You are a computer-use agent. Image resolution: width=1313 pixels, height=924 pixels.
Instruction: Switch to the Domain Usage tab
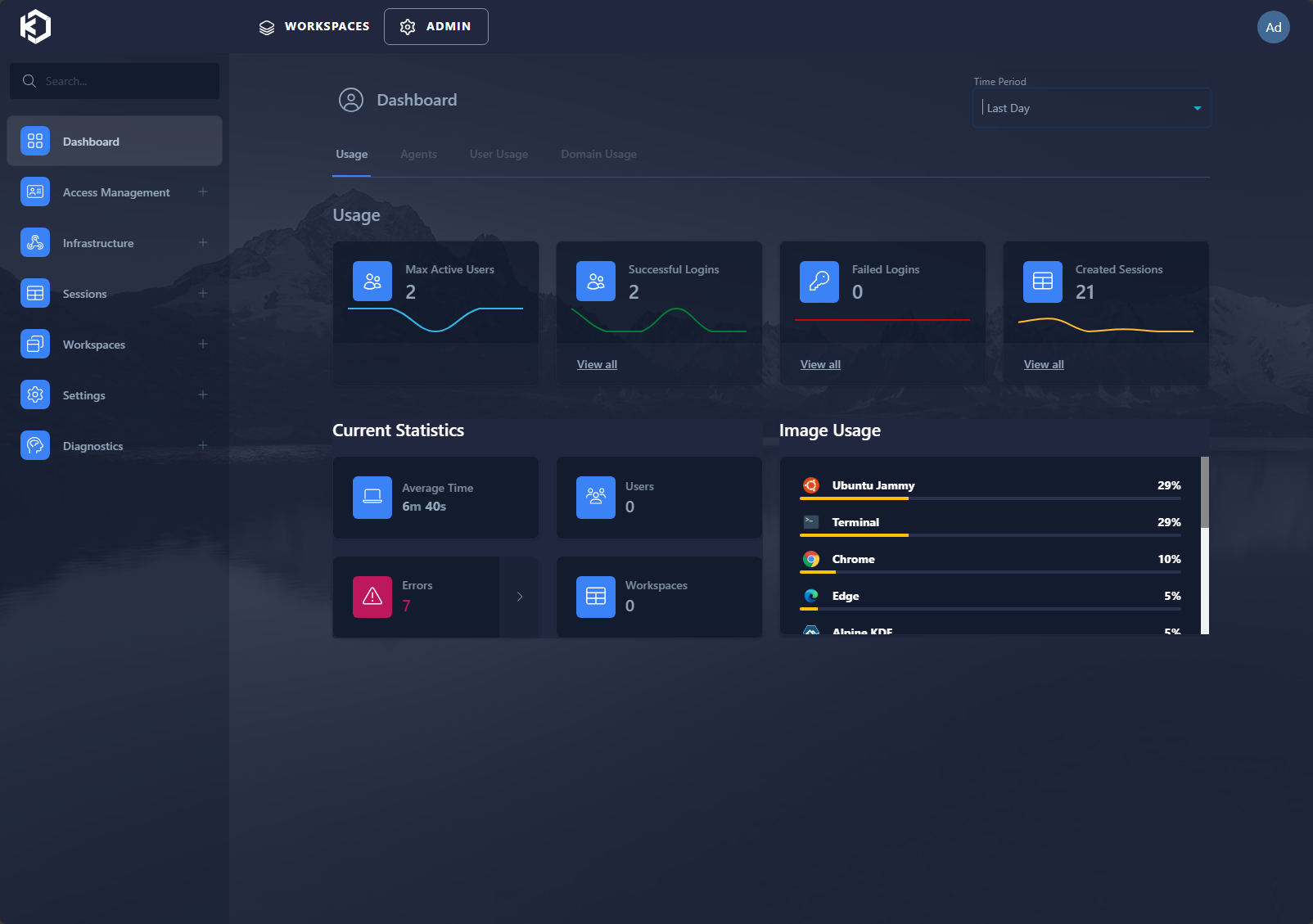pos(598,154)
